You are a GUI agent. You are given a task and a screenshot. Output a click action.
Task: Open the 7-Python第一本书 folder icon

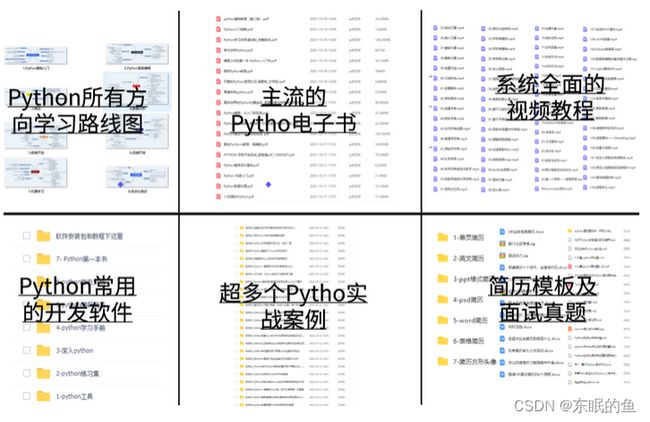(43, 259)
